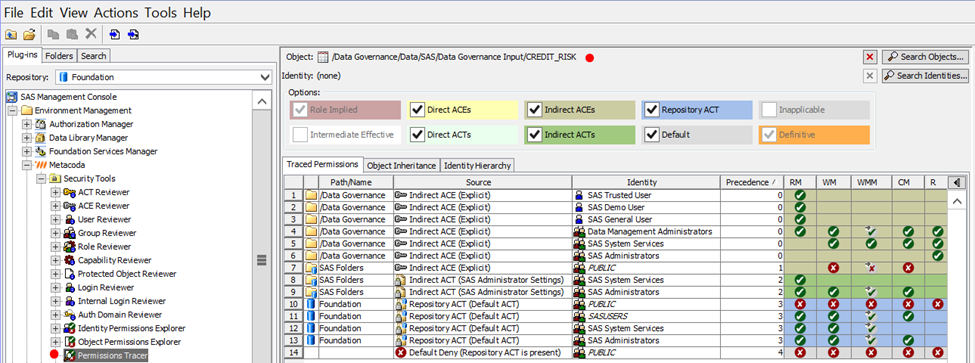This screenshot has height=363, width=975.
Task: Sort by the Identity column header
Action: [x=647, y=182]
